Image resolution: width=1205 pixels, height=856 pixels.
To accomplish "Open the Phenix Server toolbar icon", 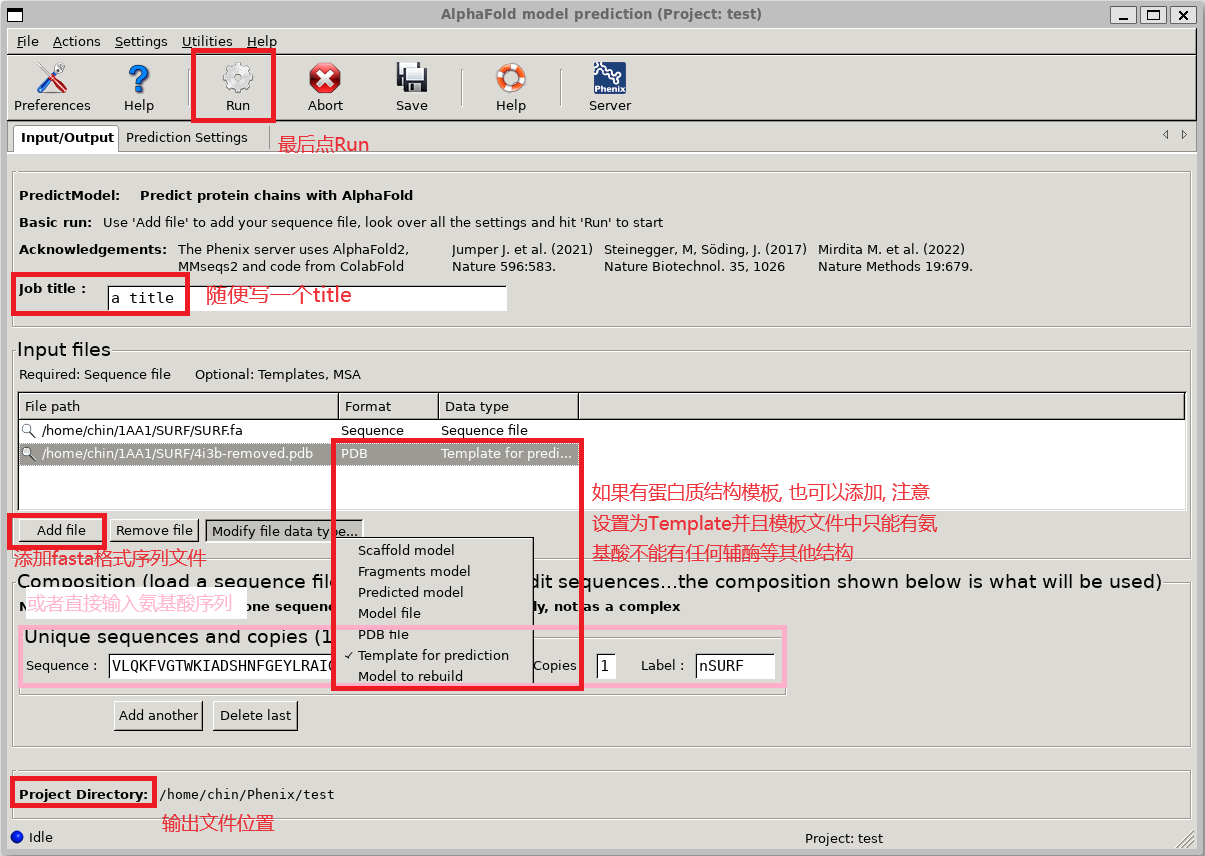I will [610, 87].
